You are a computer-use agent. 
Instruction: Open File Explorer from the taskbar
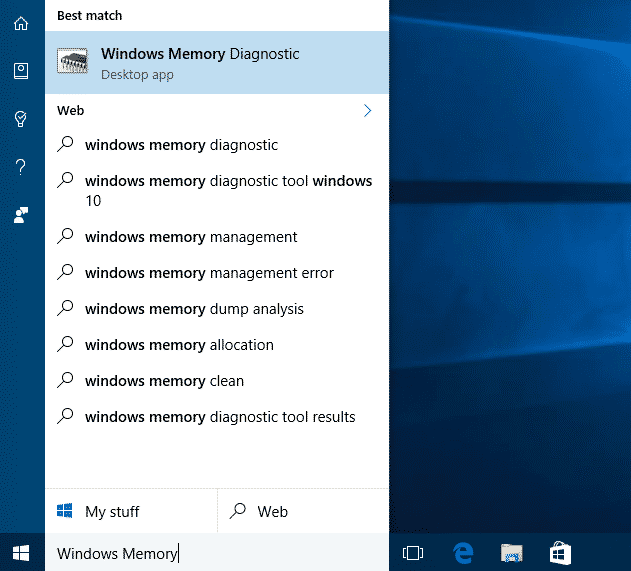point(511,553)
